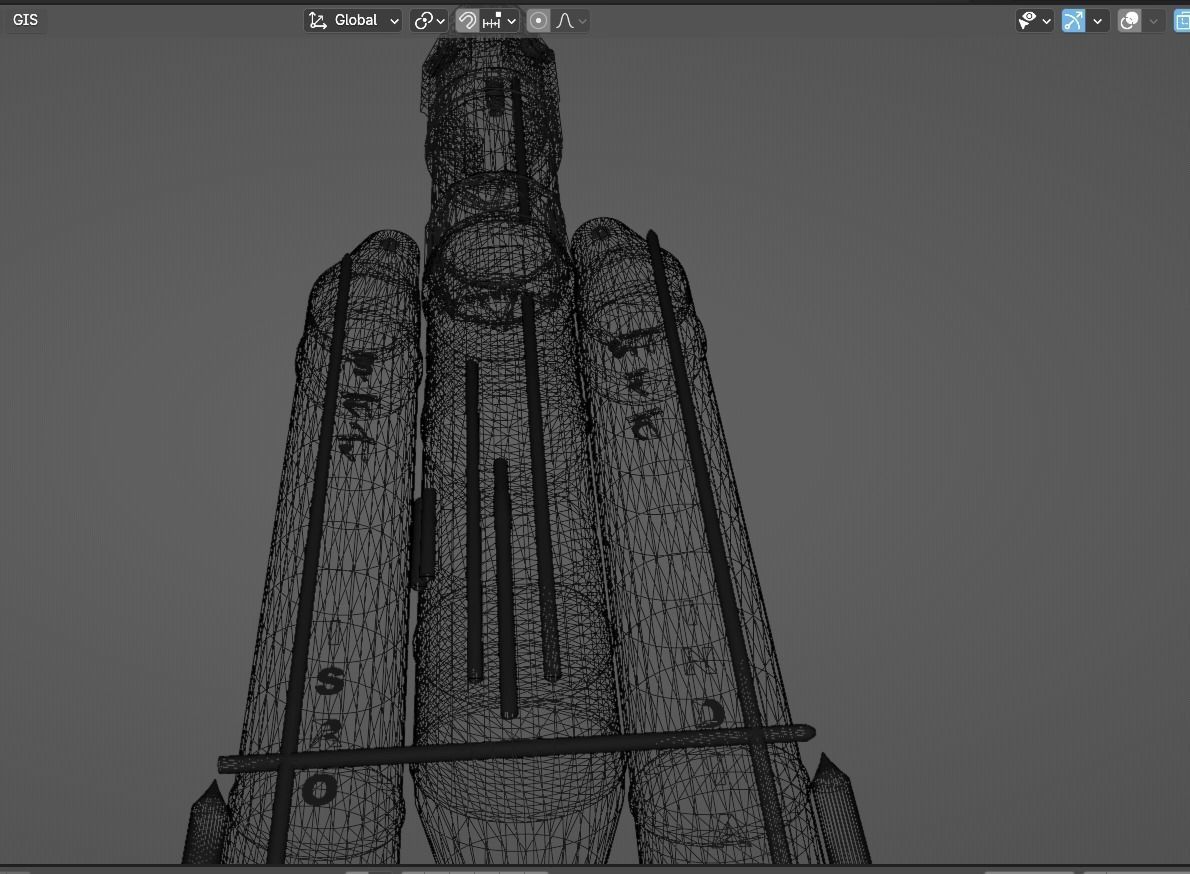Expand the gizmo options arrow
1190x874 pixels.
pyautogui.click(x=1097, y=20)
